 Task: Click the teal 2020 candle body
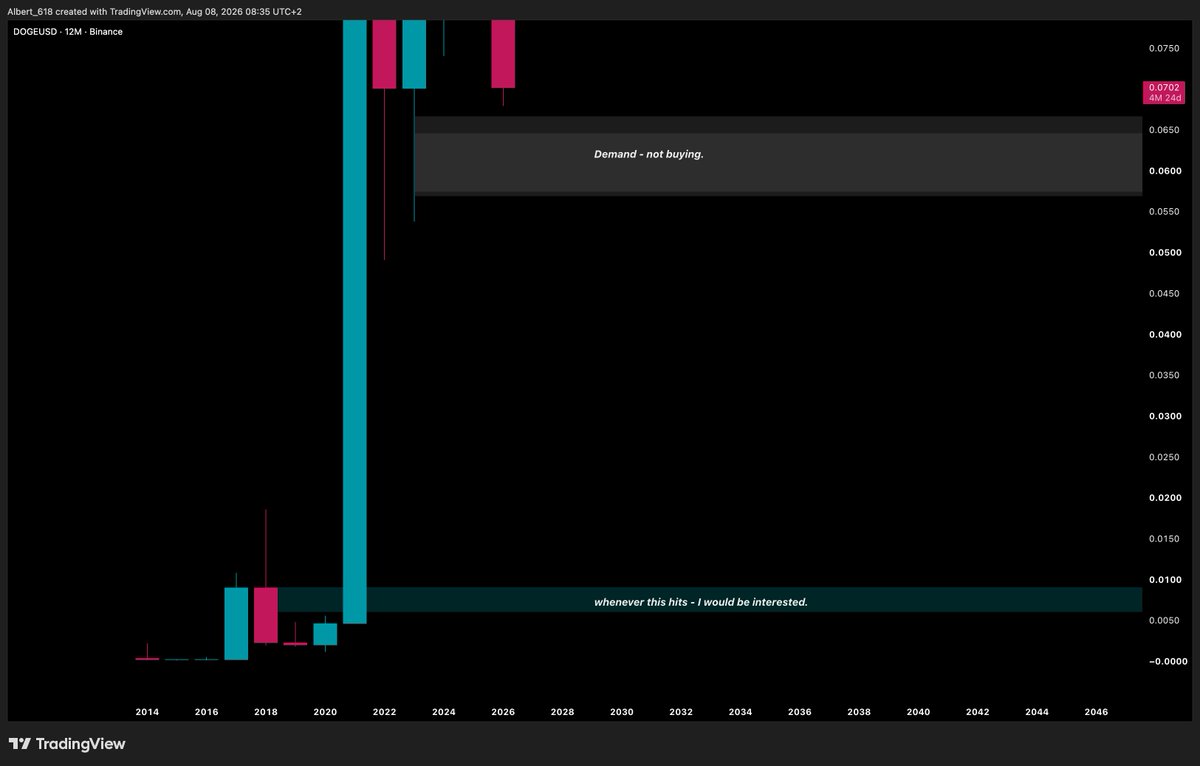[325, 634]
